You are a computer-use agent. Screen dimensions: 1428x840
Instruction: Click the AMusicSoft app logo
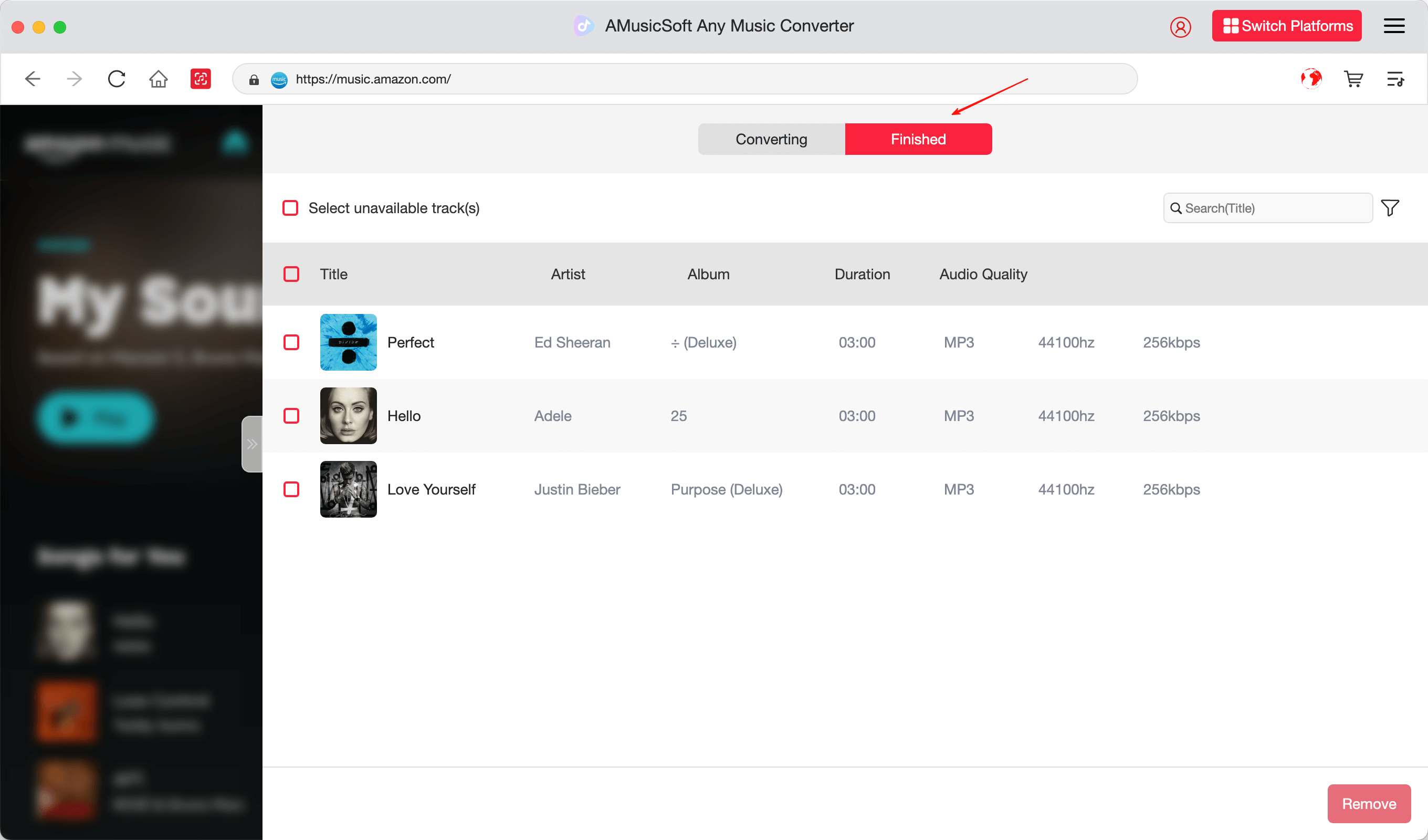tap(584, 26)
